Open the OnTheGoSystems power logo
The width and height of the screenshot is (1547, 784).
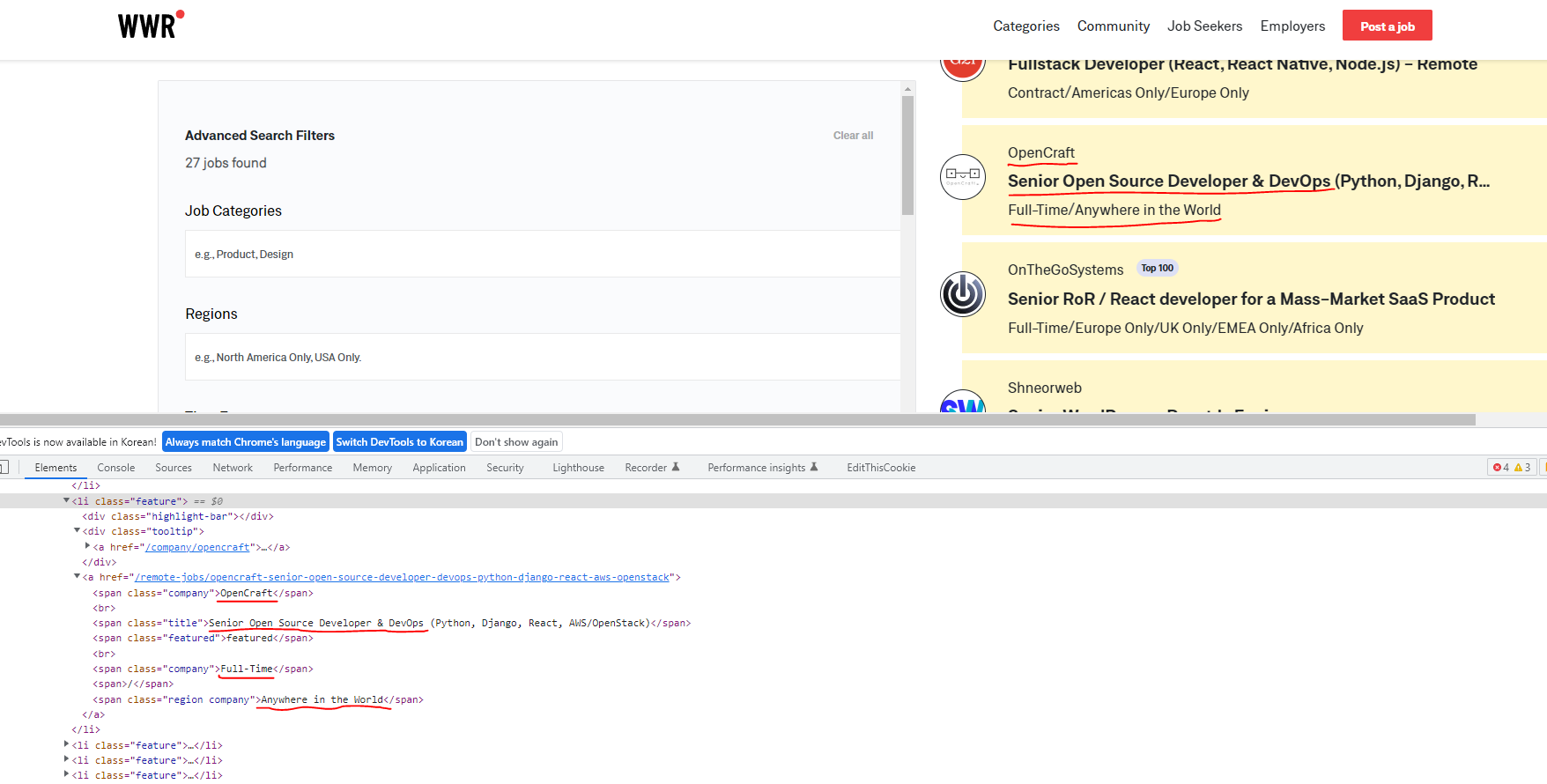(962, 294)
